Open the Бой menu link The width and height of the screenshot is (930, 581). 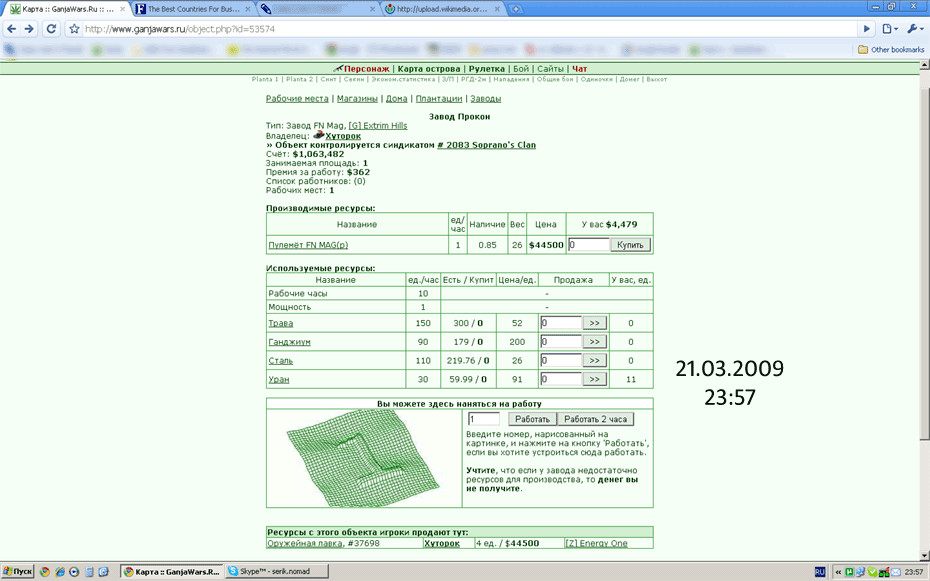pos(521,69)
